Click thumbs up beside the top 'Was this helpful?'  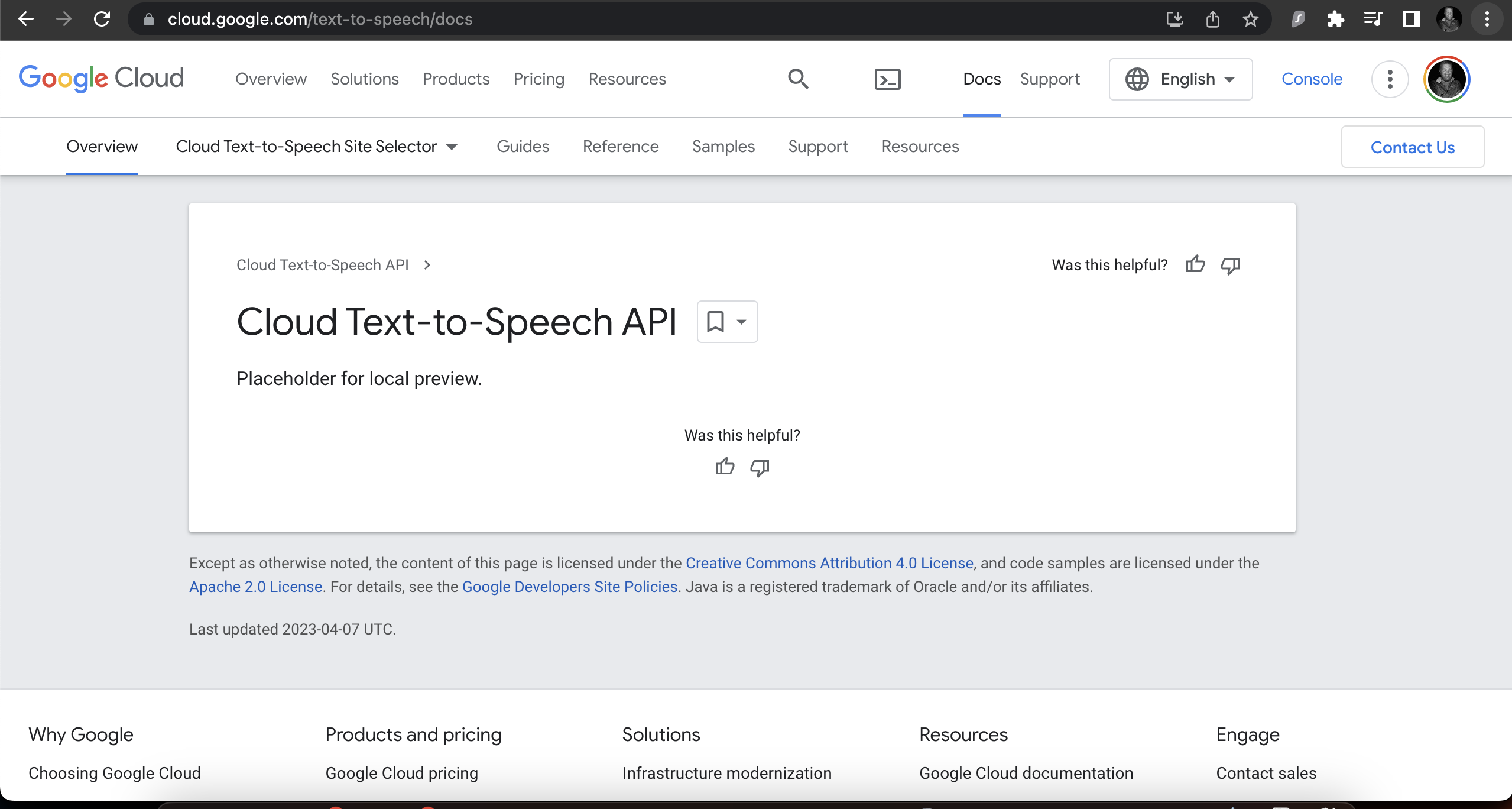point(1195,264)
